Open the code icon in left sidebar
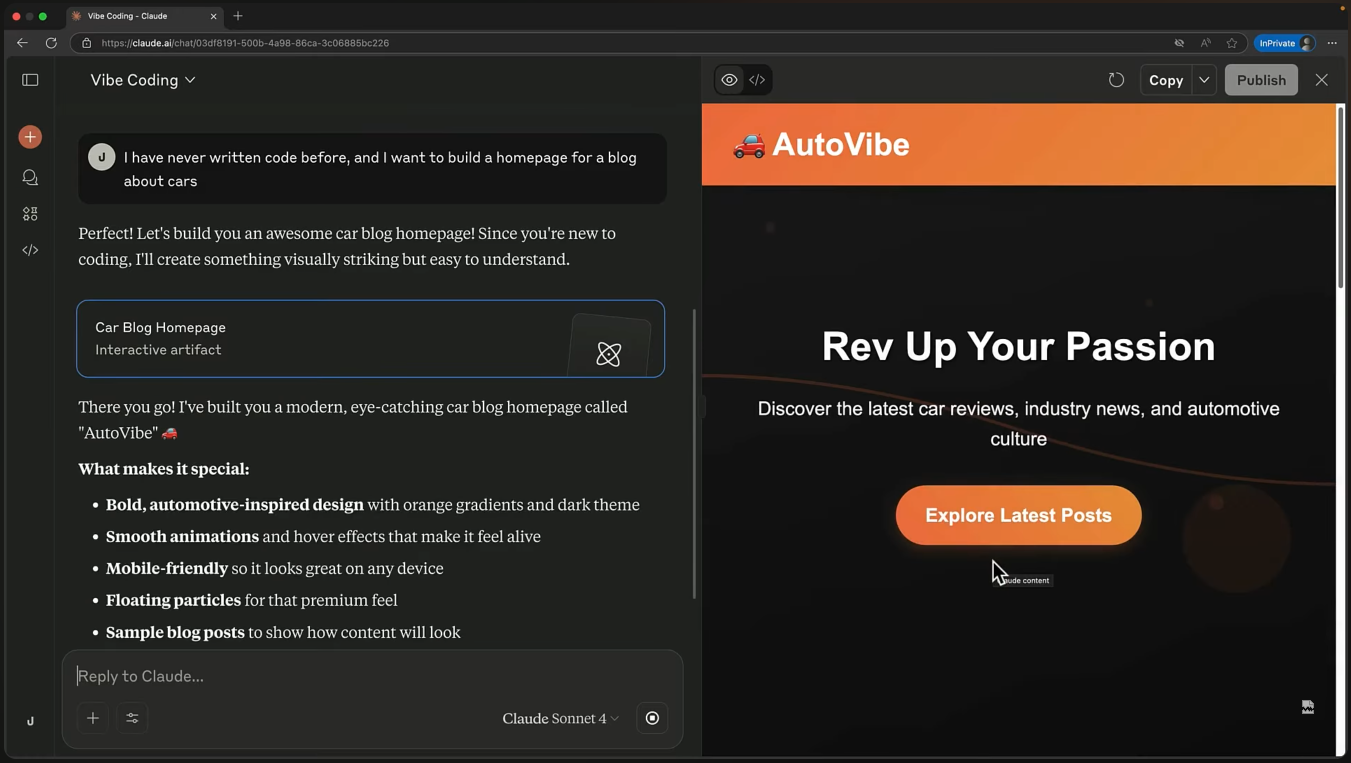 [x=30, y=250]
